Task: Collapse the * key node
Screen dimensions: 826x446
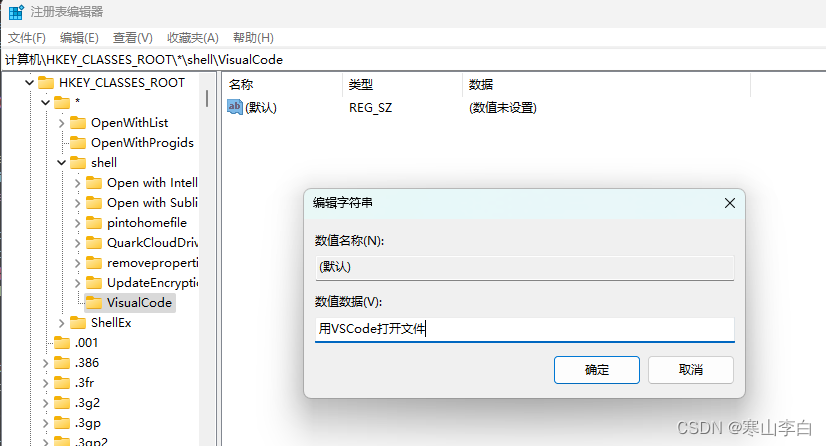Action: pyautogui.click(x=45, y=102)
